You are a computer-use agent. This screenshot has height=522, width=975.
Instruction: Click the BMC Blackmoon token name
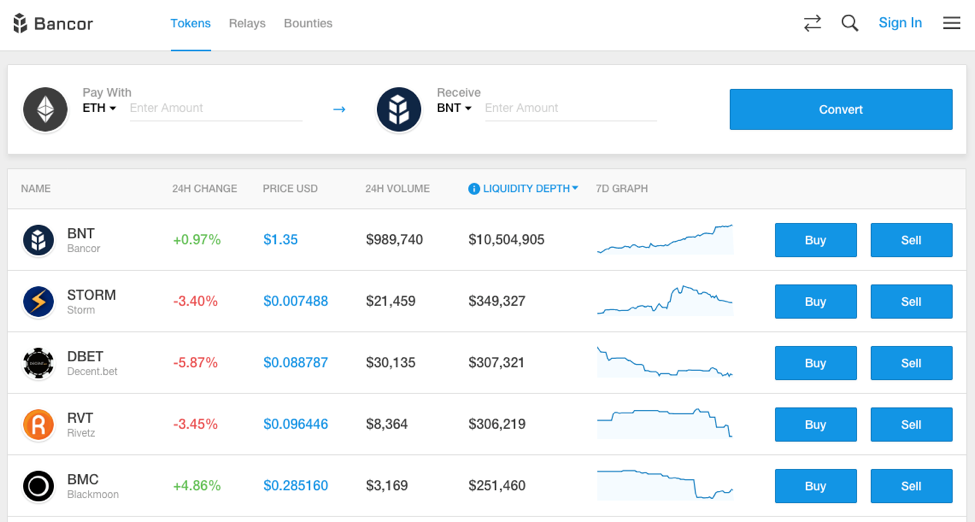tap(93, 487)
